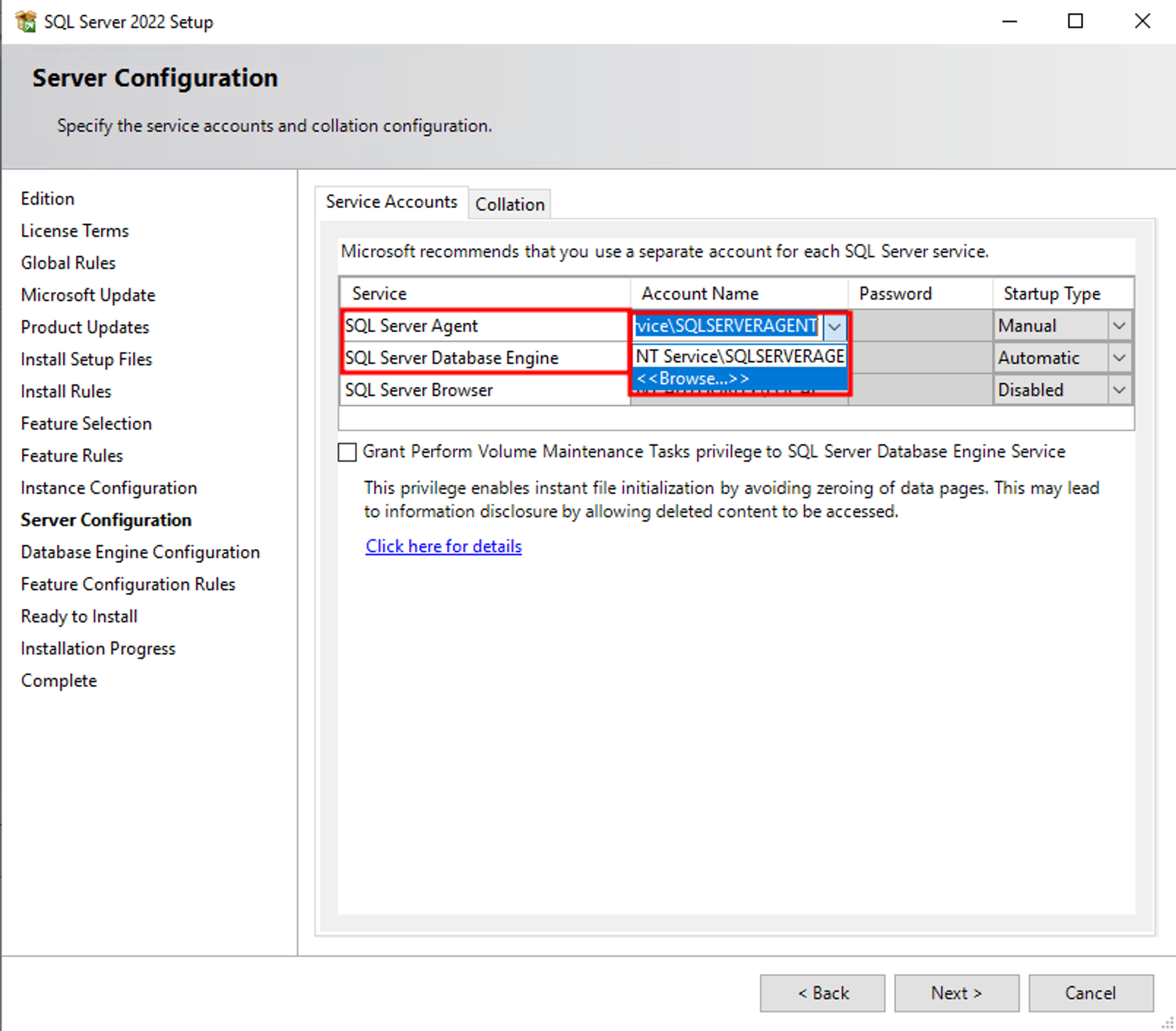Select the SQL Server Database Engine row
Viewport: 1176px width, 1031px height.
pyautogui.click(x=451, y=358)
